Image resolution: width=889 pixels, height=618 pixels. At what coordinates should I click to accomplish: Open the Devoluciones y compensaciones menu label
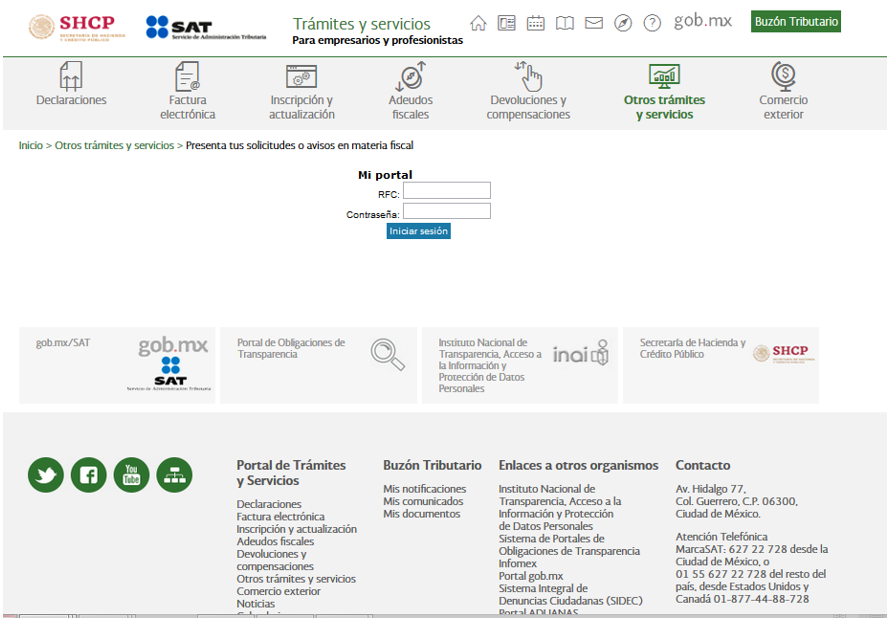[x=528, y=107]
